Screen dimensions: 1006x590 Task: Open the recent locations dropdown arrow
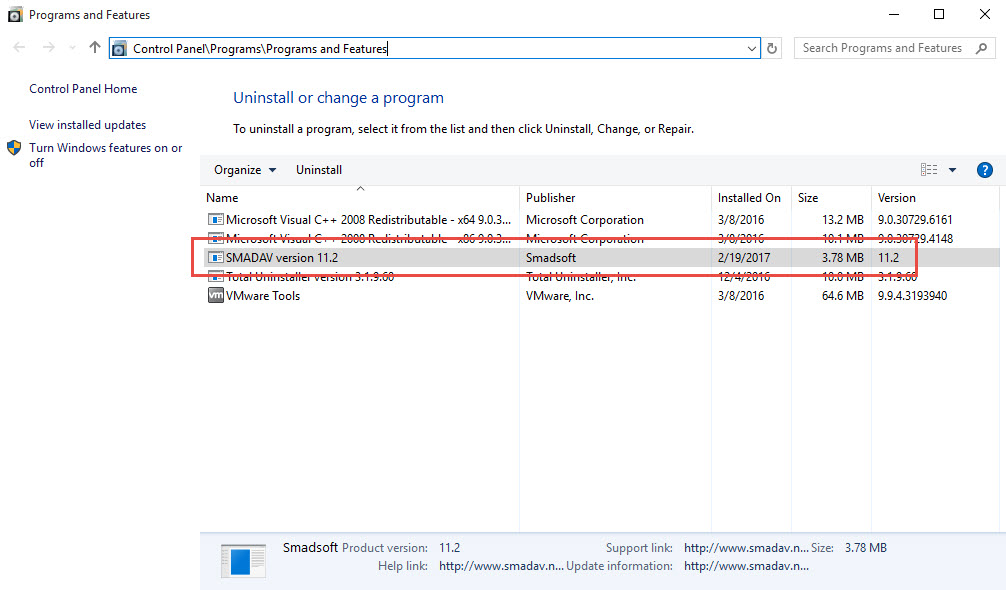click(x=72, y=48)
